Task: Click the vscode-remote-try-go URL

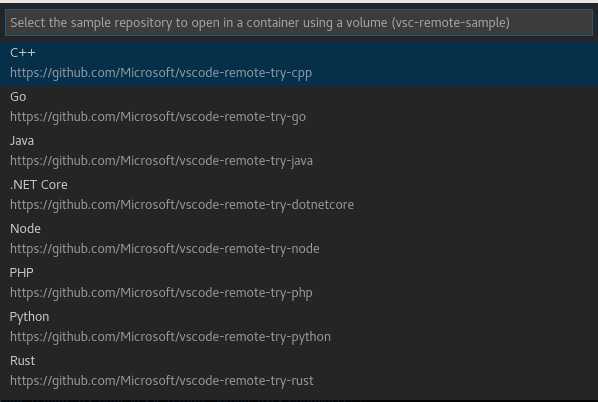Action: [158, 117]
